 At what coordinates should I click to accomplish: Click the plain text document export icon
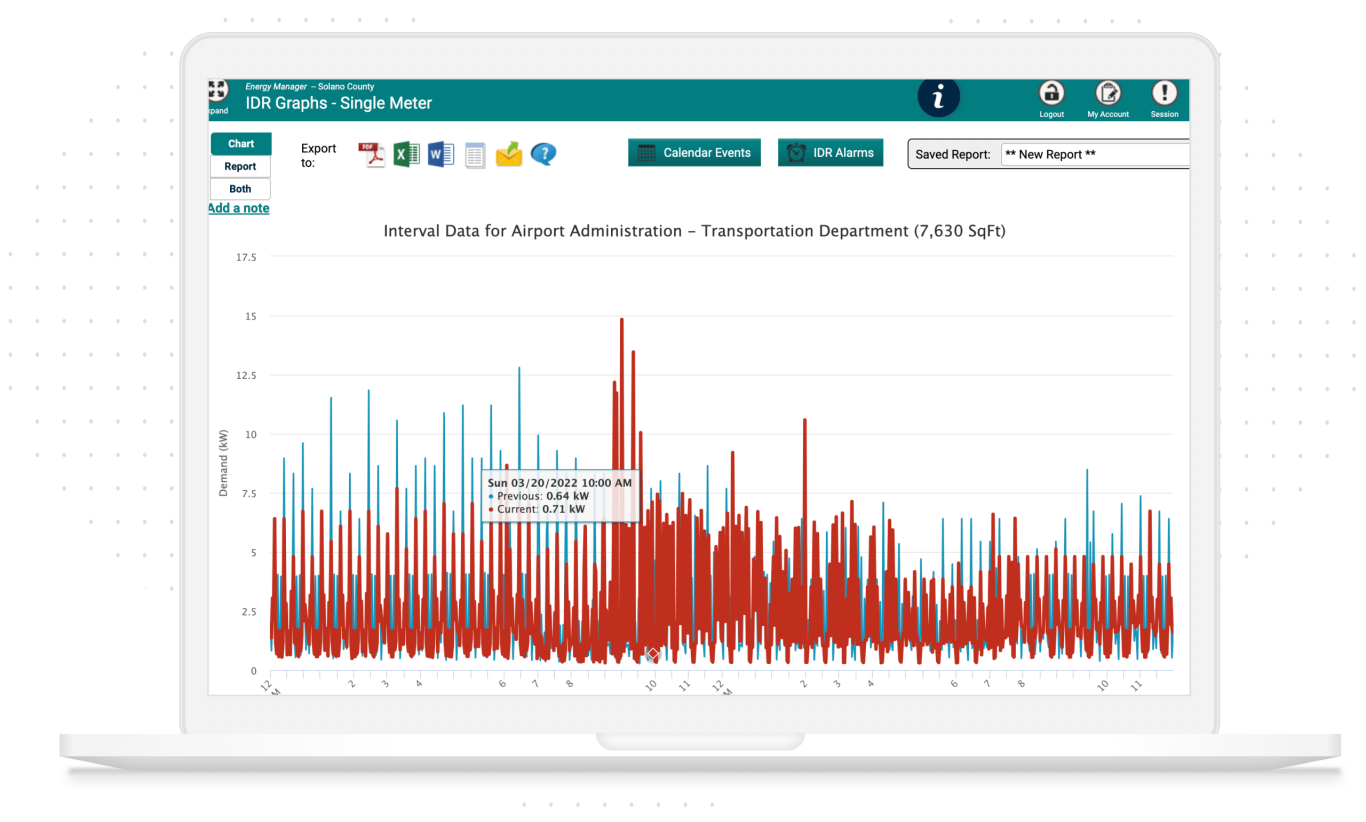(475, 155)
